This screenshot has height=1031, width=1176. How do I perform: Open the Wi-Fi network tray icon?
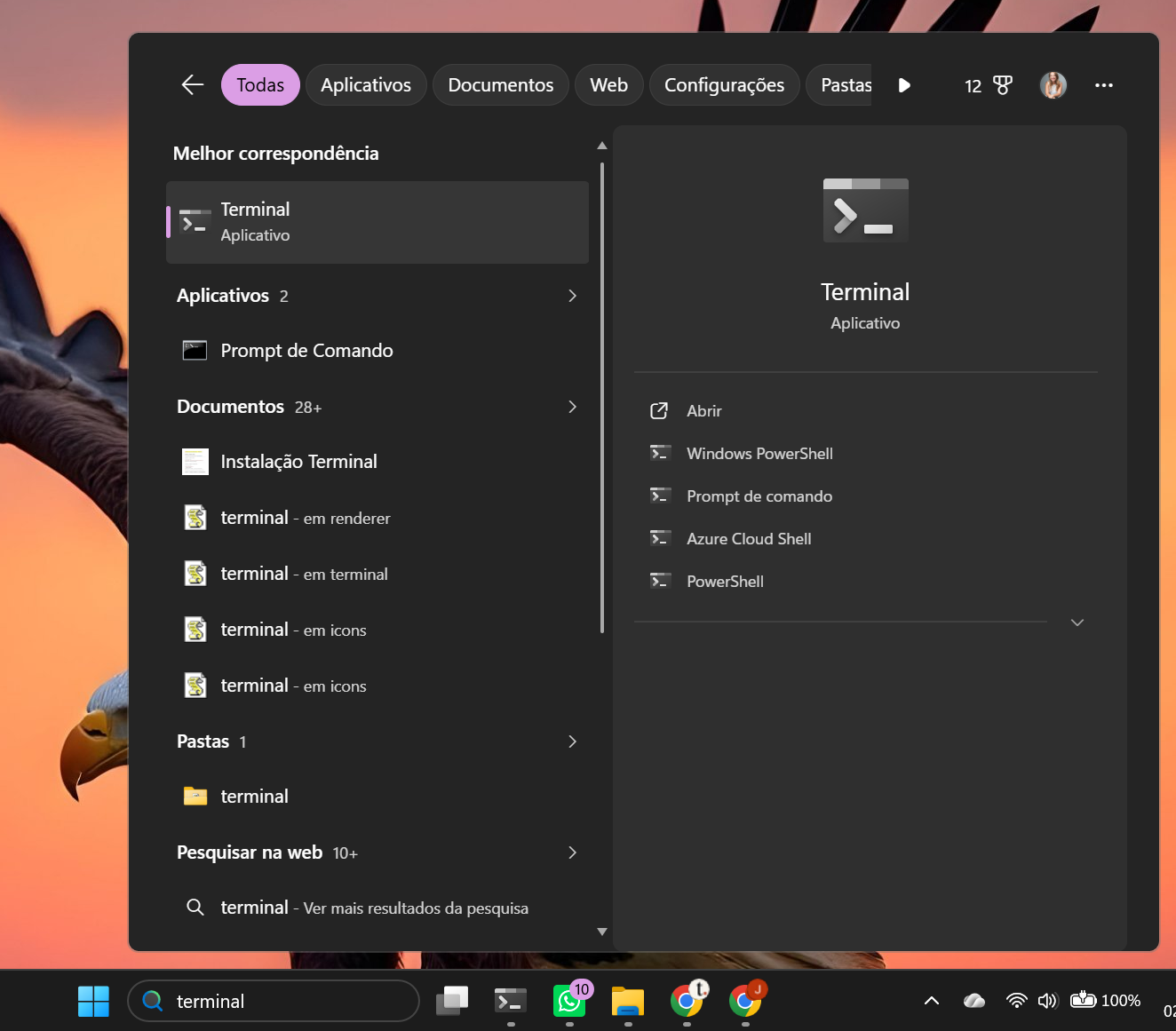tap(1017, 1001)
